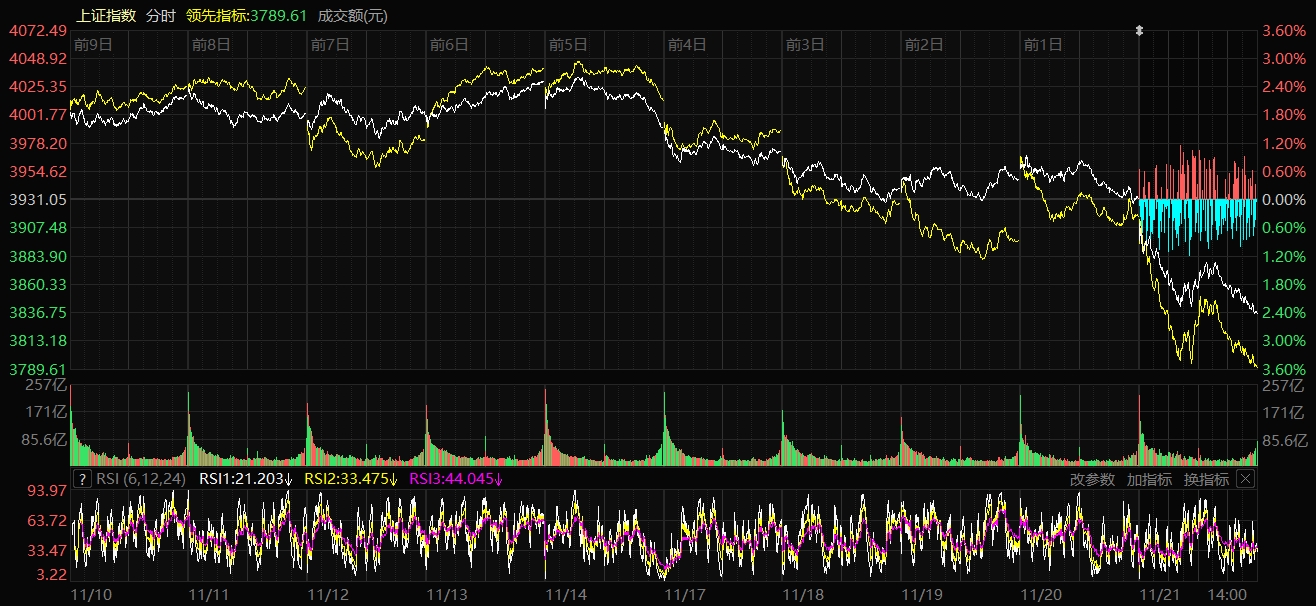Screen dimensions: 1316x606
Task: Click 改参数 to modify indicator parameters
Action: (x=1092, y=479)
